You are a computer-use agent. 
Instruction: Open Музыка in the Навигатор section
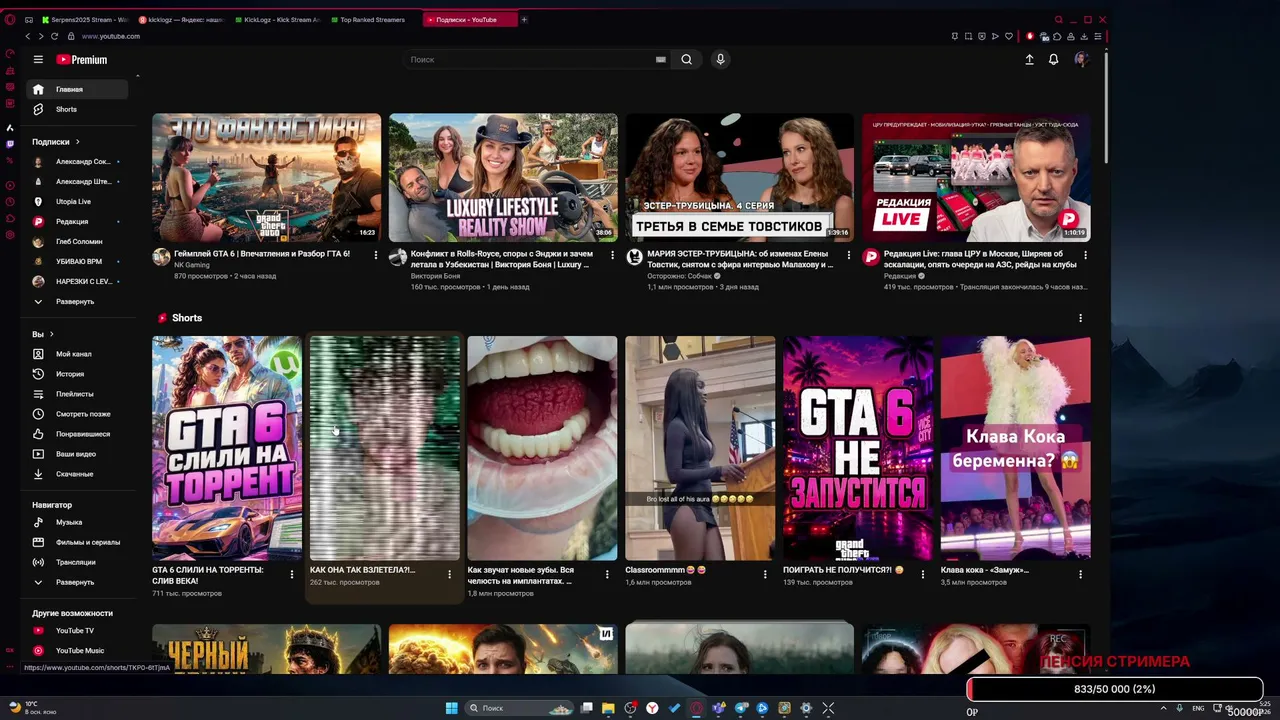tap(77, 522)
